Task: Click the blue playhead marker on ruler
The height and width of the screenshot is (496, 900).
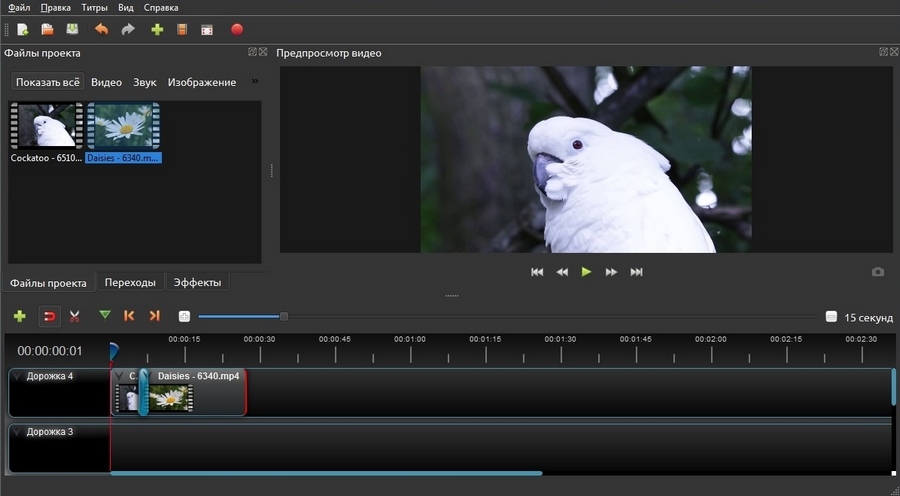Action: click(x=114, y=351)
